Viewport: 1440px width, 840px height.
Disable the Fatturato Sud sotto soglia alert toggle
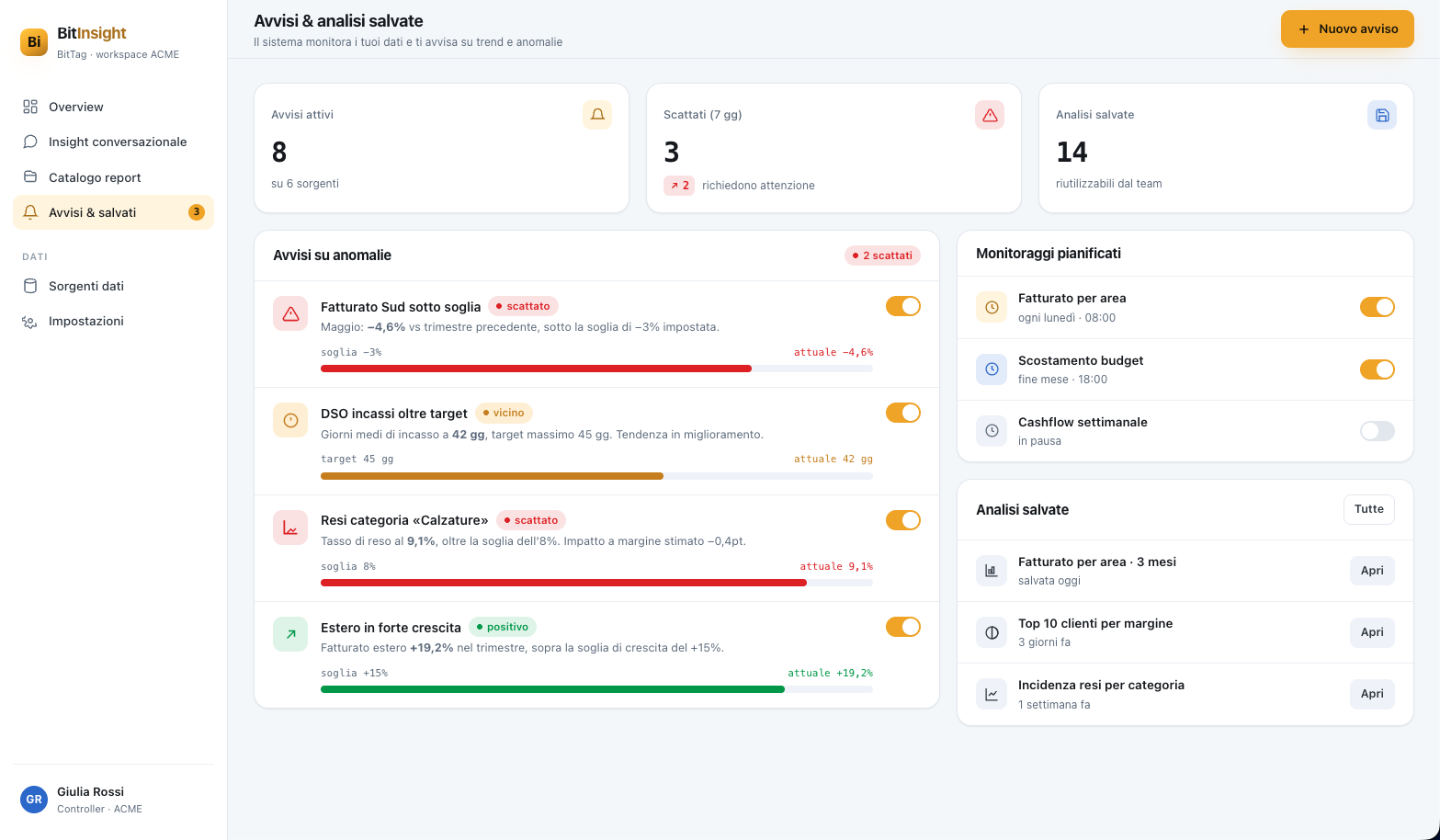pos(903,306)
